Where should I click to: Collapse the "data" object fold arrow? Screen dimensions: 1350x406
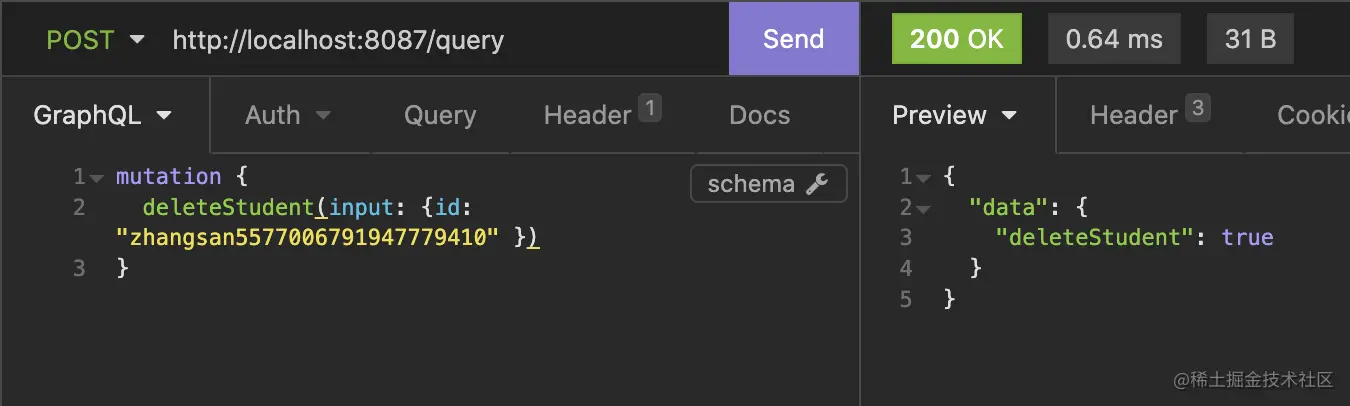pos(924,208)
